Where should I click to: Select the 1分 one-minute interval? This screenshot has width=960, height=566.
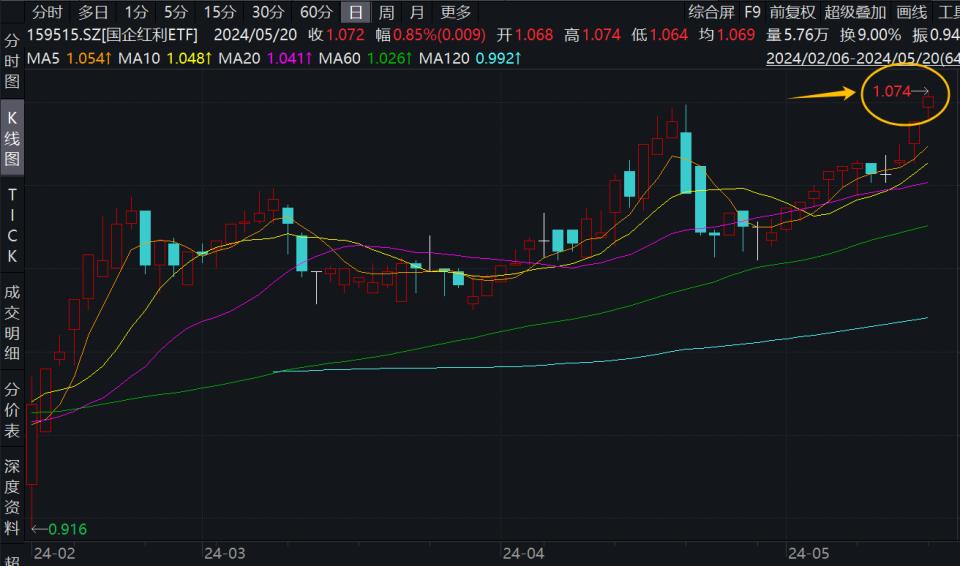[x=137, y=12]
